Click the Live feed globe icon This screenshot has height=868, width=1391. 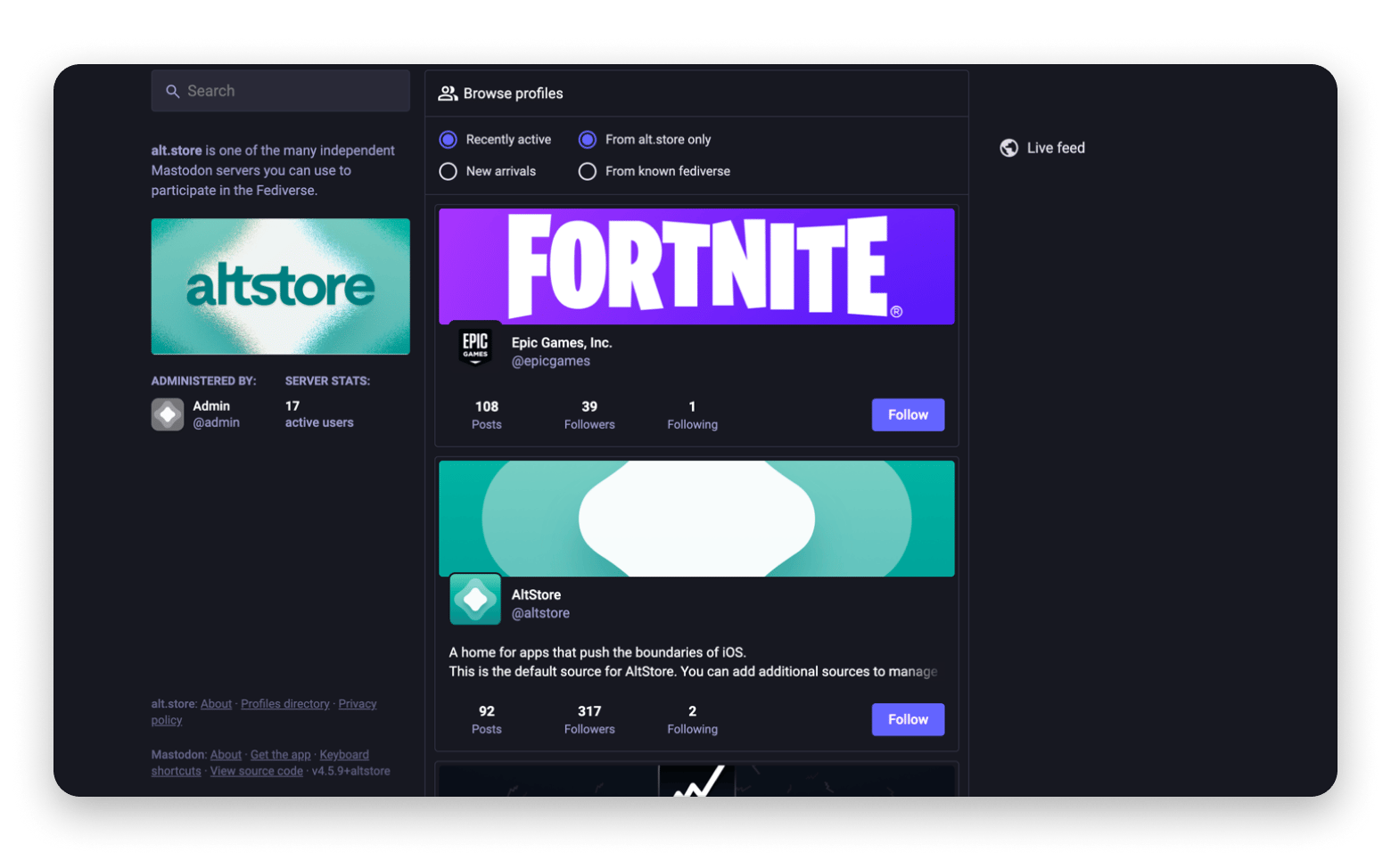point(1008,148)
